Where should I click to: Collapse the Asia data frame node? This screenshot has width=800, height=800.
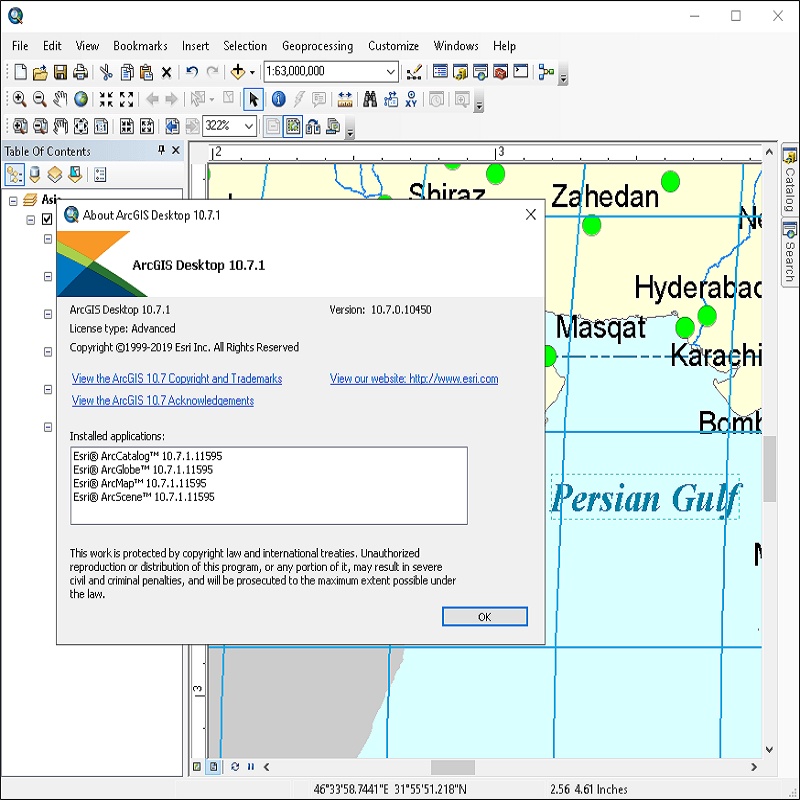click(13, 200)
